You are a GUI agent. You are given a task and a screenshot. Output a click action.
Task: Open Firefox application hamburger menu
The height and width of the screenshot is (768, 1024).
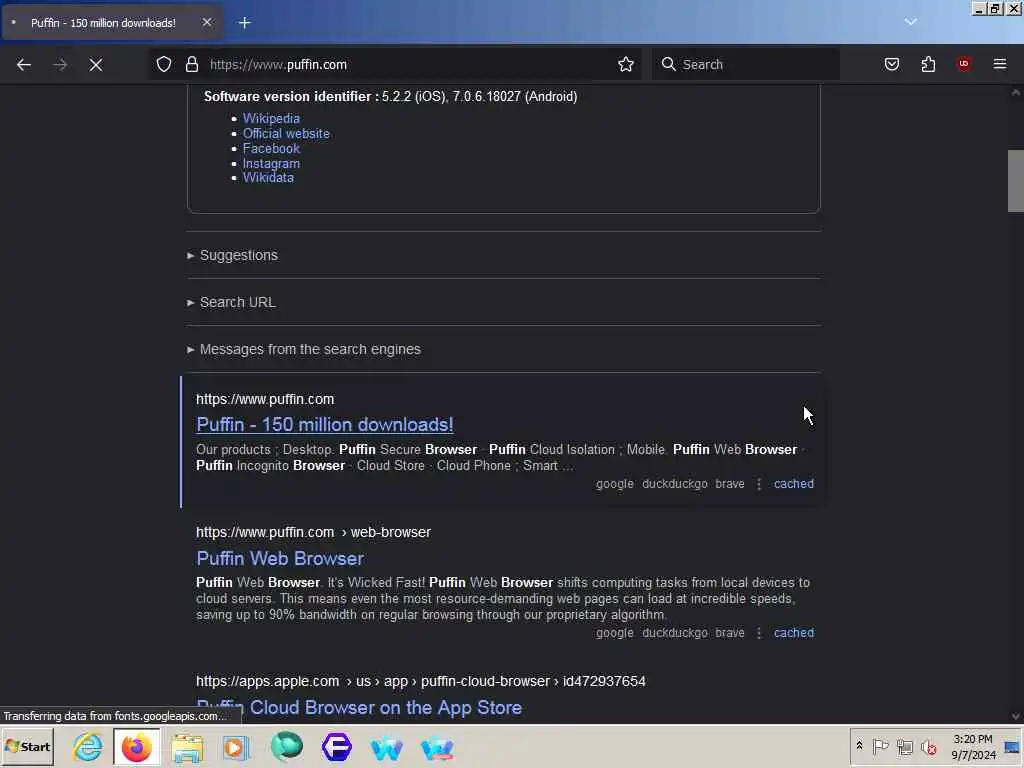pos(1000,64)
